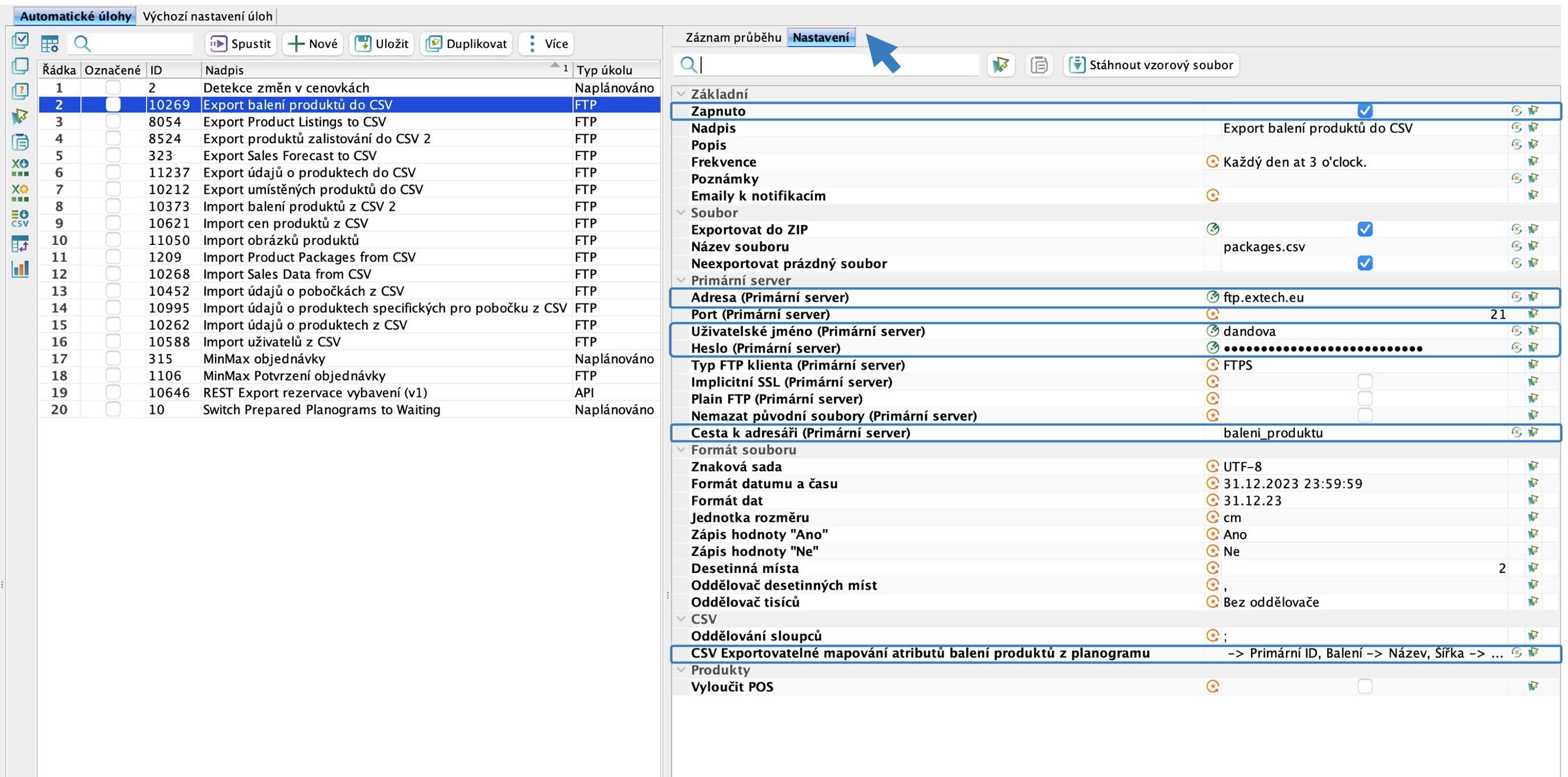The image size is (1568, 777).
Task: Select the row MinMax Potvrzení objednávky
Action: 349,375
